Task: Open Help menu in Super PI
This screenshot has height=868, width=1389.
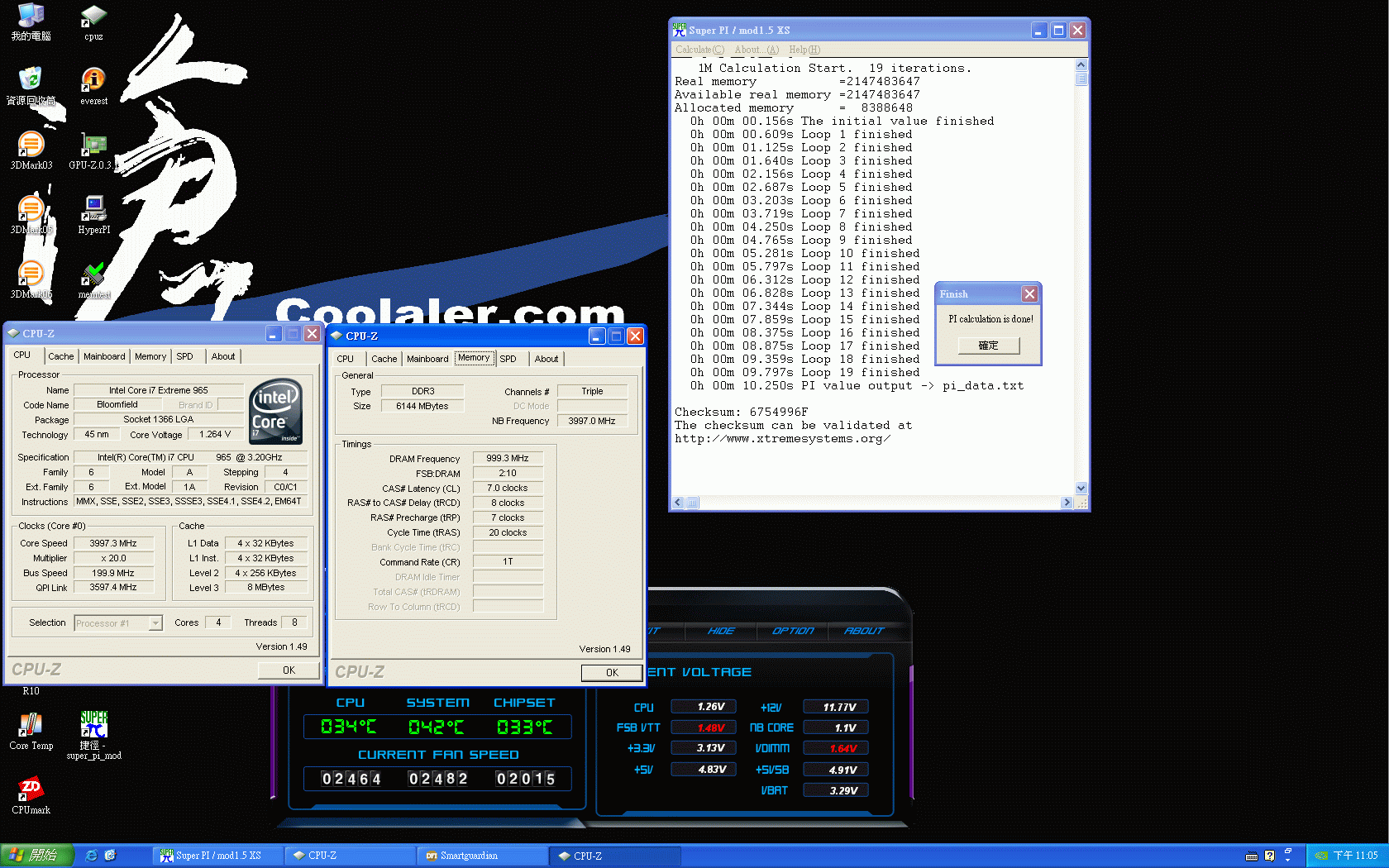Action: click(804, 50)
